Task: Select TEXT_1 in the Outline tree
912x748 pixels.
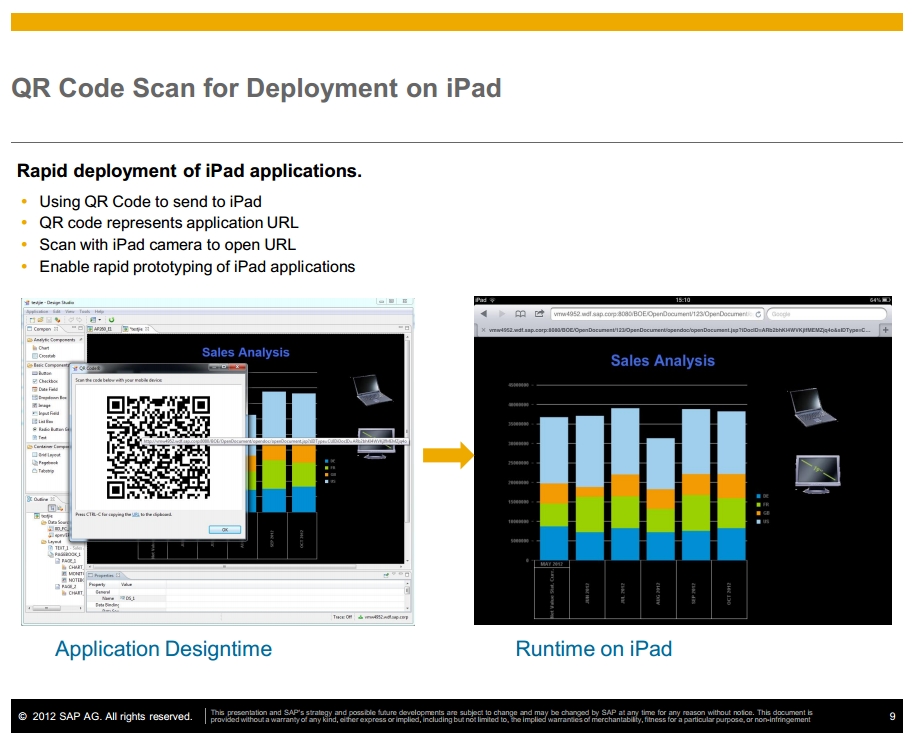Action: (x=65, y=548)
